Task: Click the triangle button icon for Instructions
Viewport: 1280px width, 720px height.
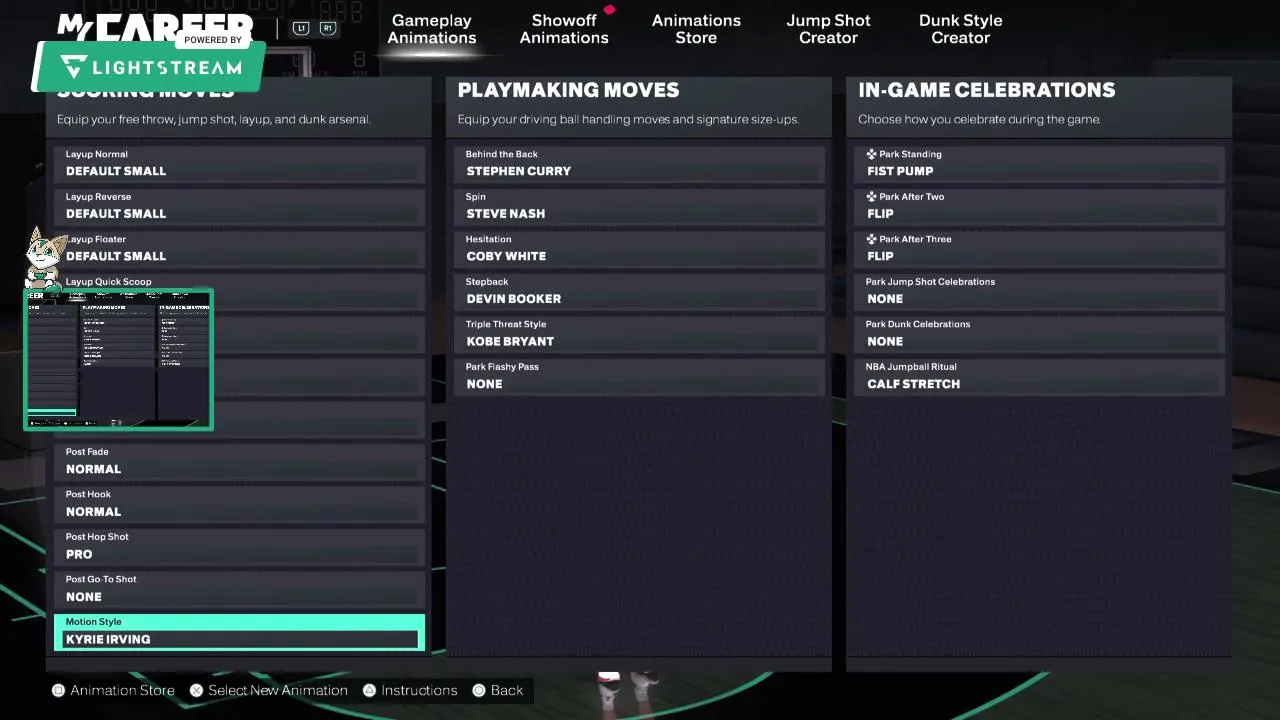Action: (369, 690)
